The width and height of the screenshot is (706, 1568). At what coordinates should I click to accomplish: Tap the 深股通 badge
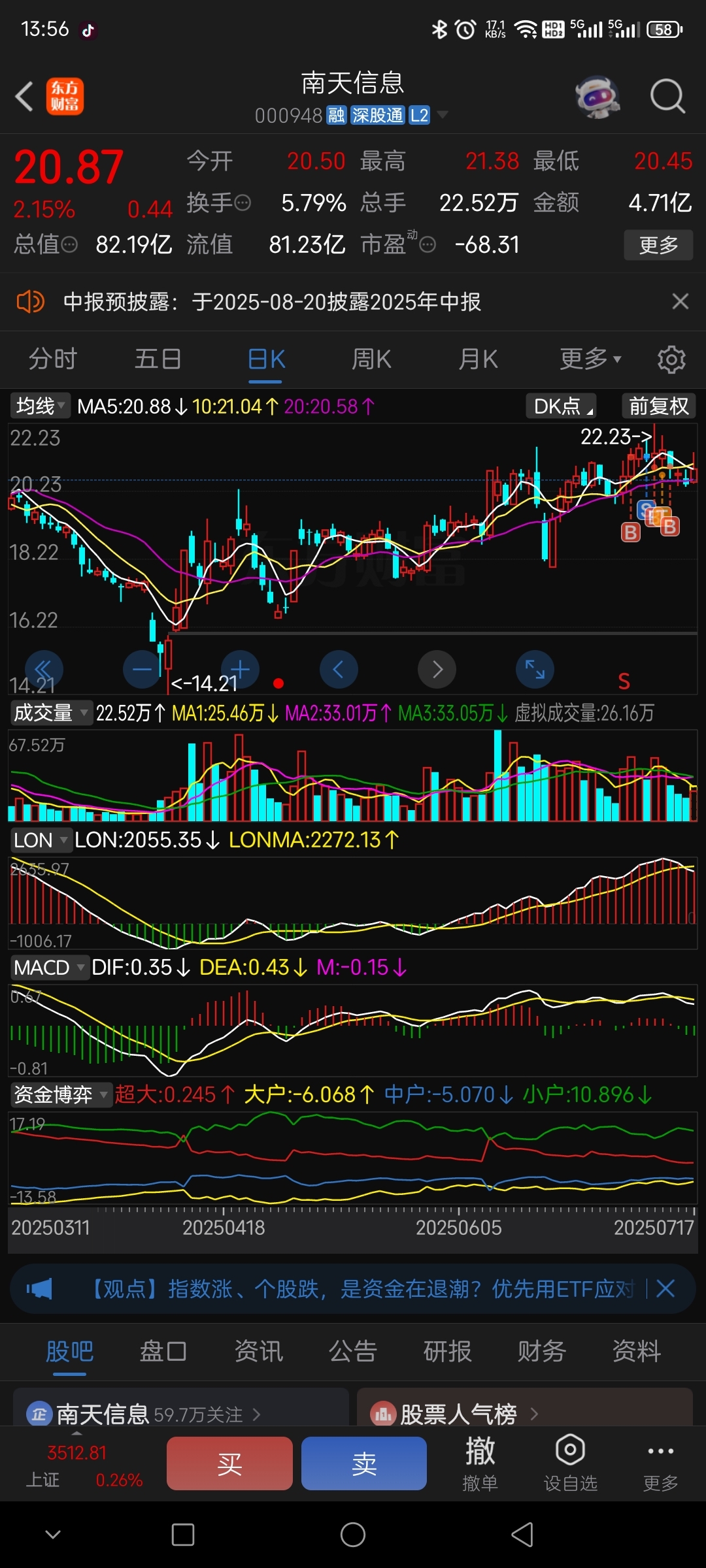377,116
